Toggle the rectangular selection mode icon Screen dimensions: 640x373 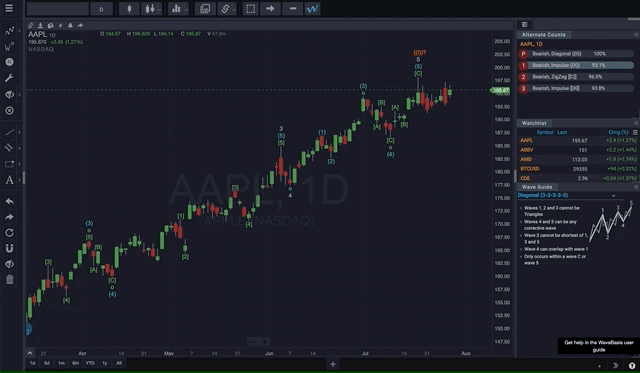[x=251, y=9]
